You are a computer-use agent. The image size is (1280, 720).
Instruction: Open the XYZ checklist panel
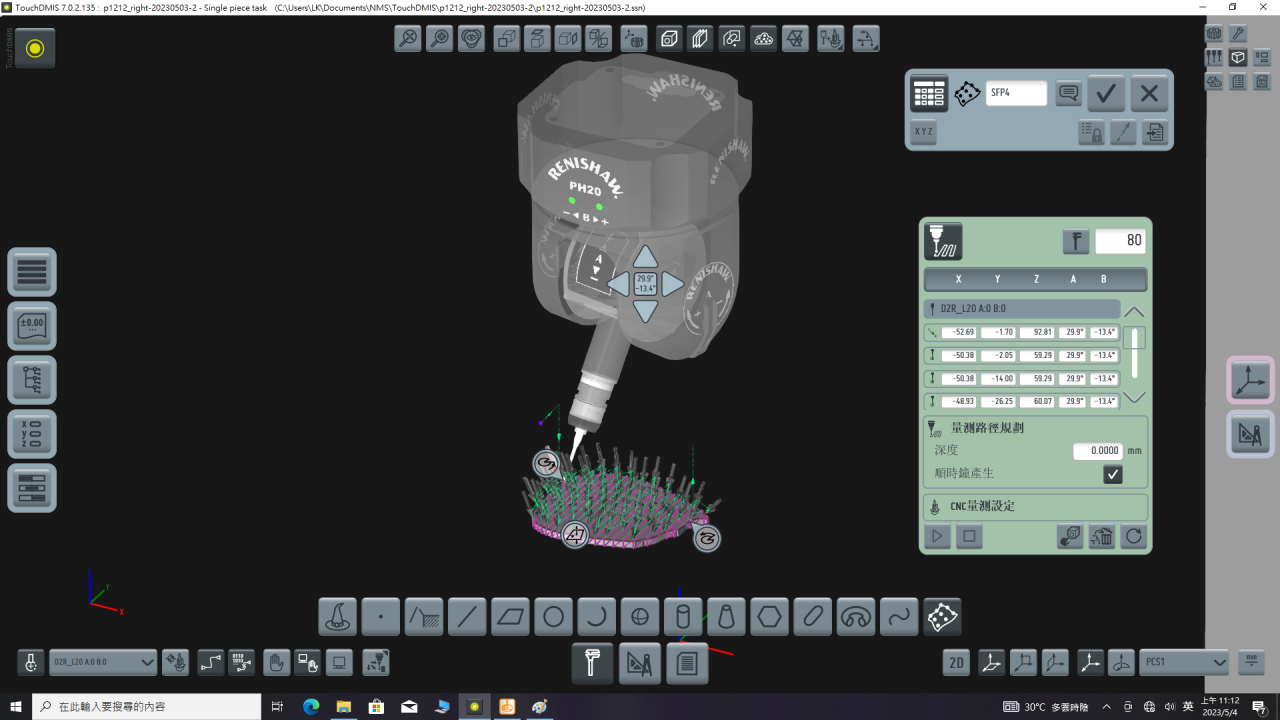(32, 434)
